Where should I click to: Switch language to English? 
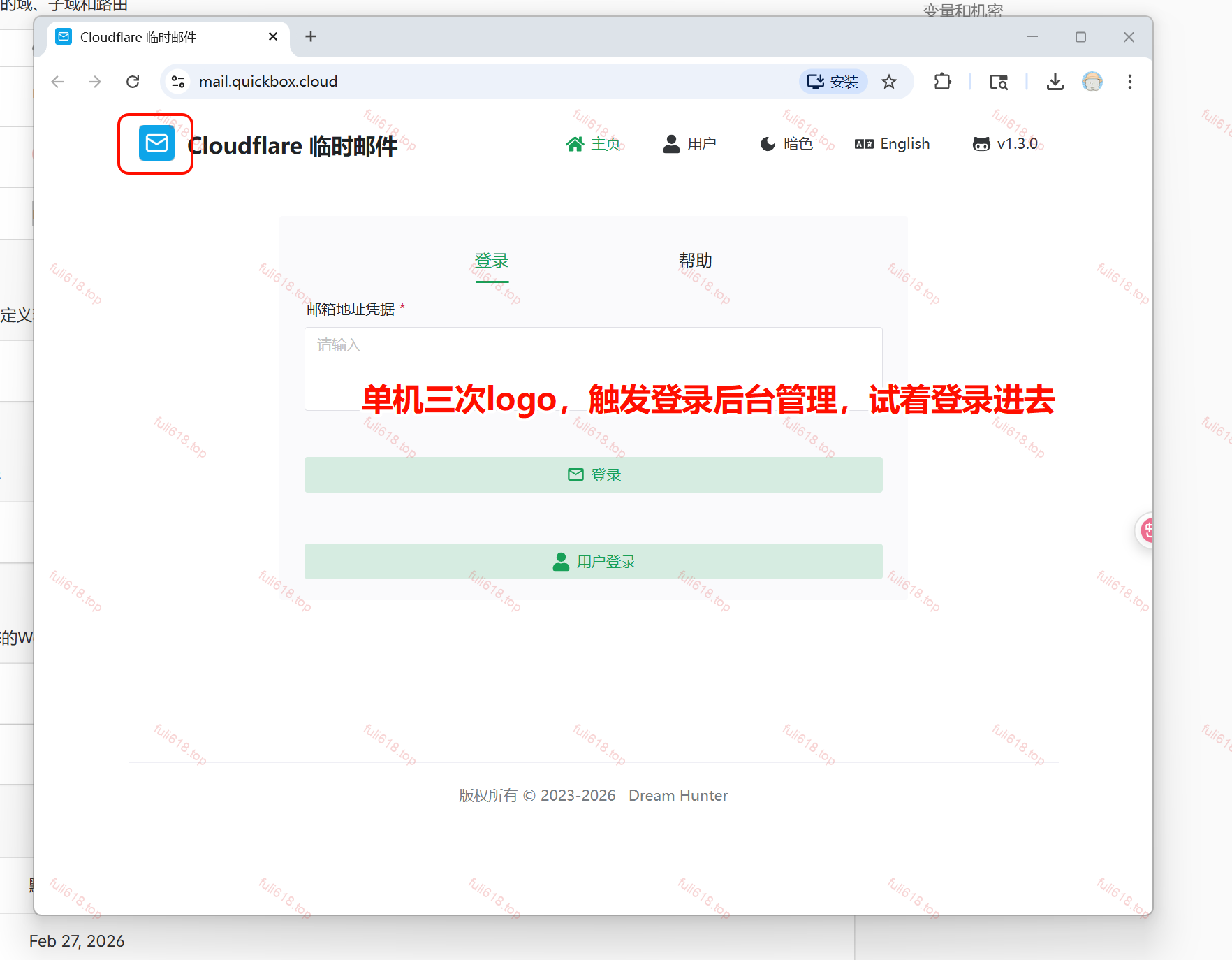(x=892, y=144)
